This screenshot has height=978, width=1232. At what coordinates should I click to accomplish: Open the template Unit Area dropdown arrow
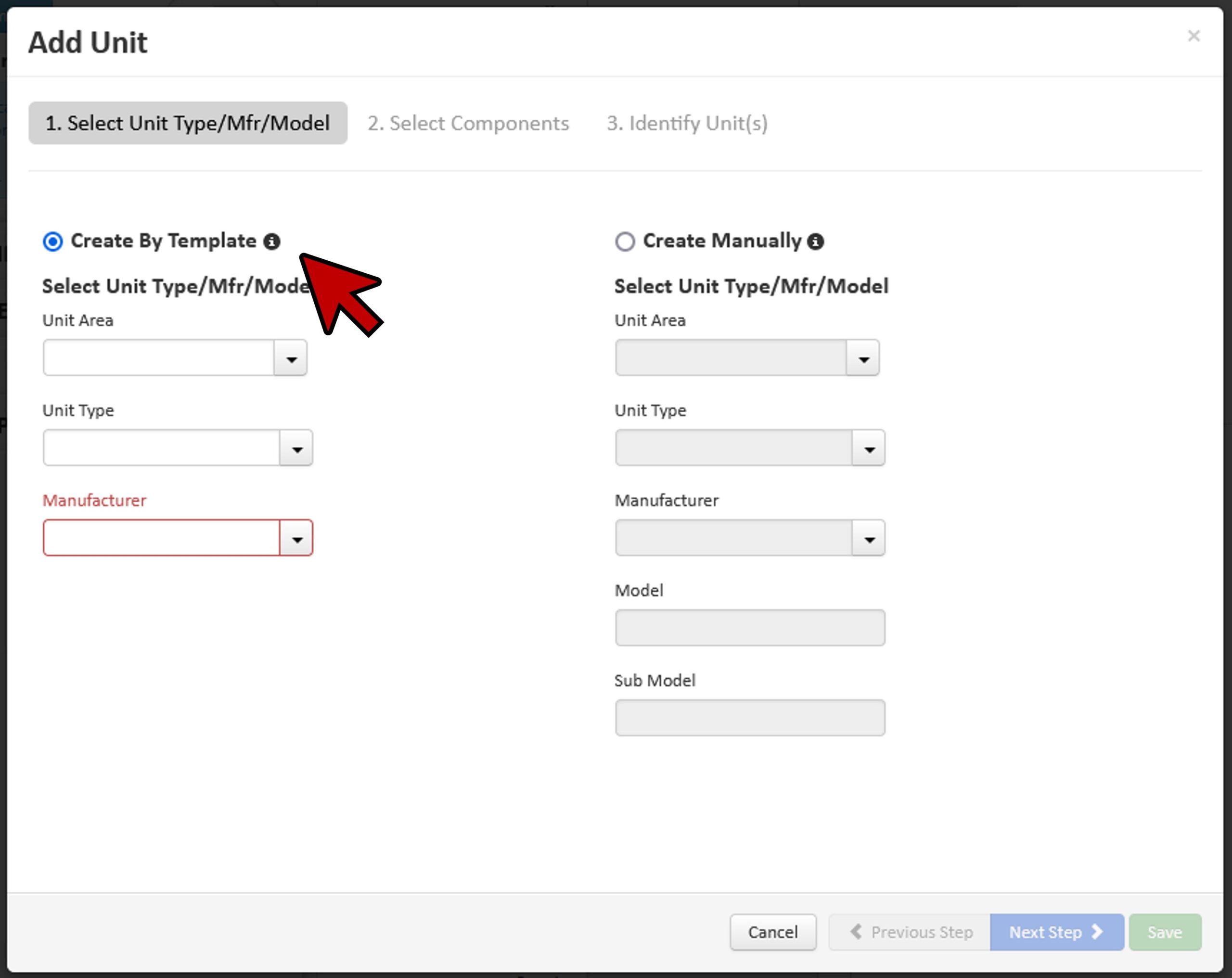tap(291, 358)
